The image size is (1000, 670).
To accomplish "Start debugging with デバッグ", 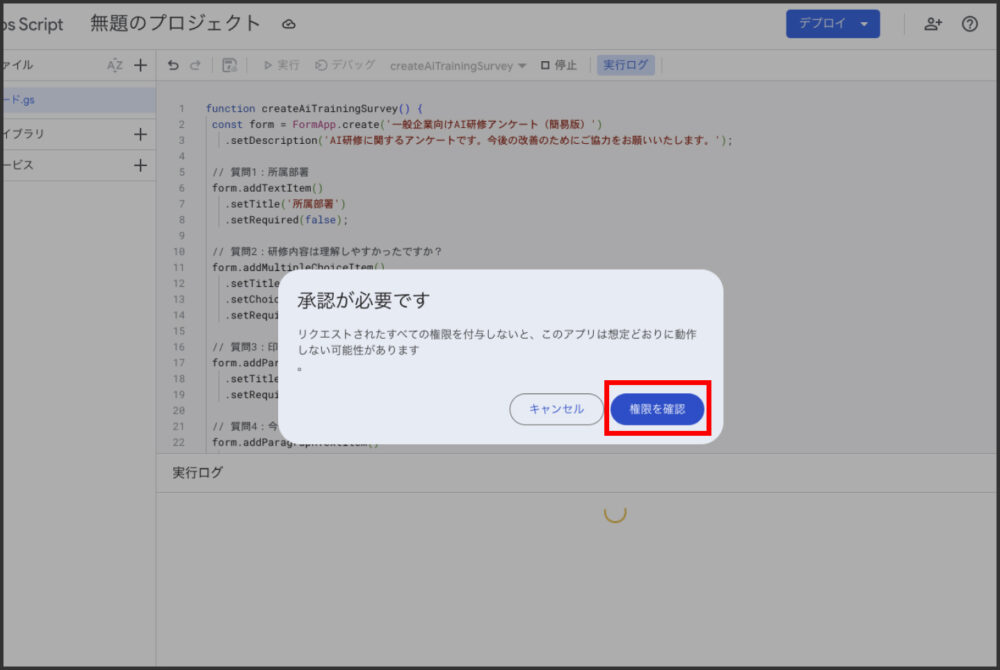I will pyautogui.click(x=345, y=64).
